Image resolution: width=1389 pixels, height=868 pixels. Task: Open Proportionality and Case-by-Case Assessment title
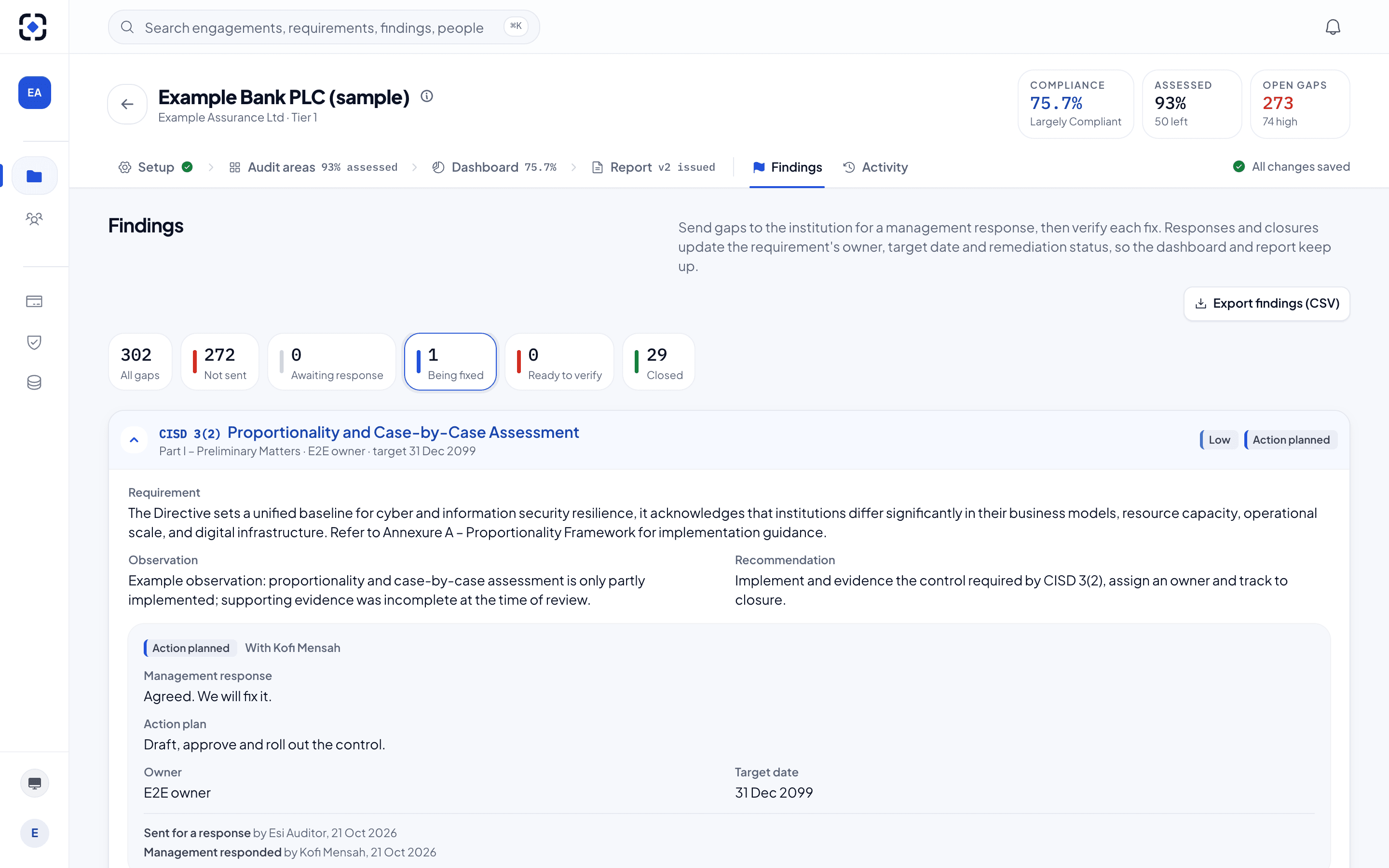pyautogui.click(x=403, y=432)
